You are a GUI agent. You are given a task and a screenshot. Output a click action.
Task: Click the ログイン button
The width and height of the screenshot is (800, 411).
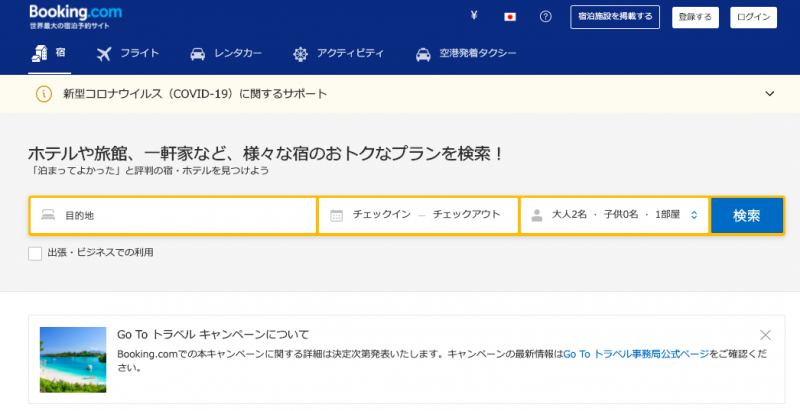[753, 17]
